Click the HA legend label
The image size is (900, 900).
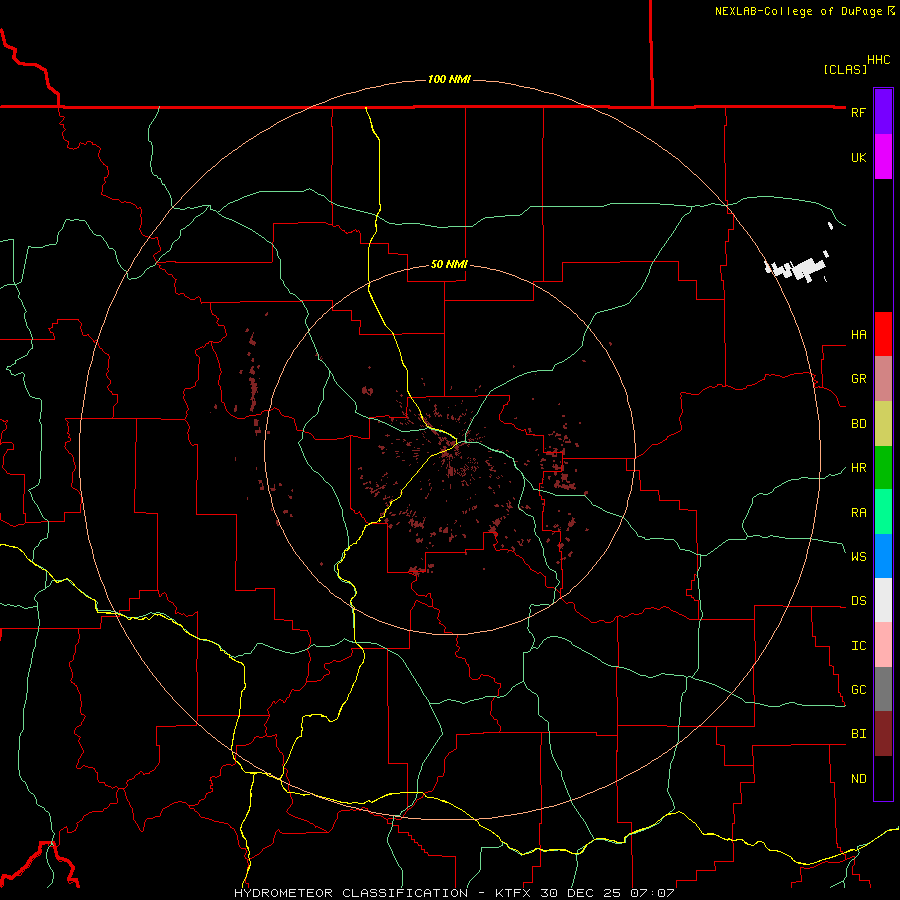tap(858, 335)
